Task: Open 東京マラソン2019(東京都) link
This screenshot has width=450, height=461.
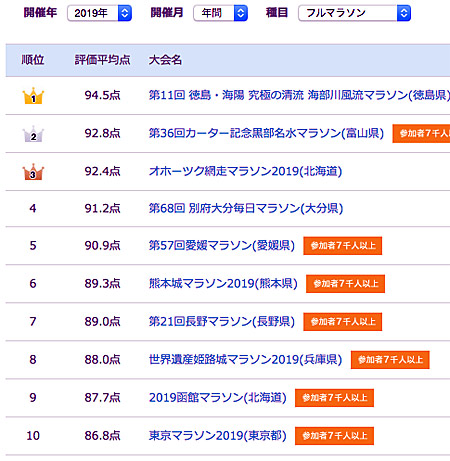Action: pyautogui.click(x=218, y=436)
